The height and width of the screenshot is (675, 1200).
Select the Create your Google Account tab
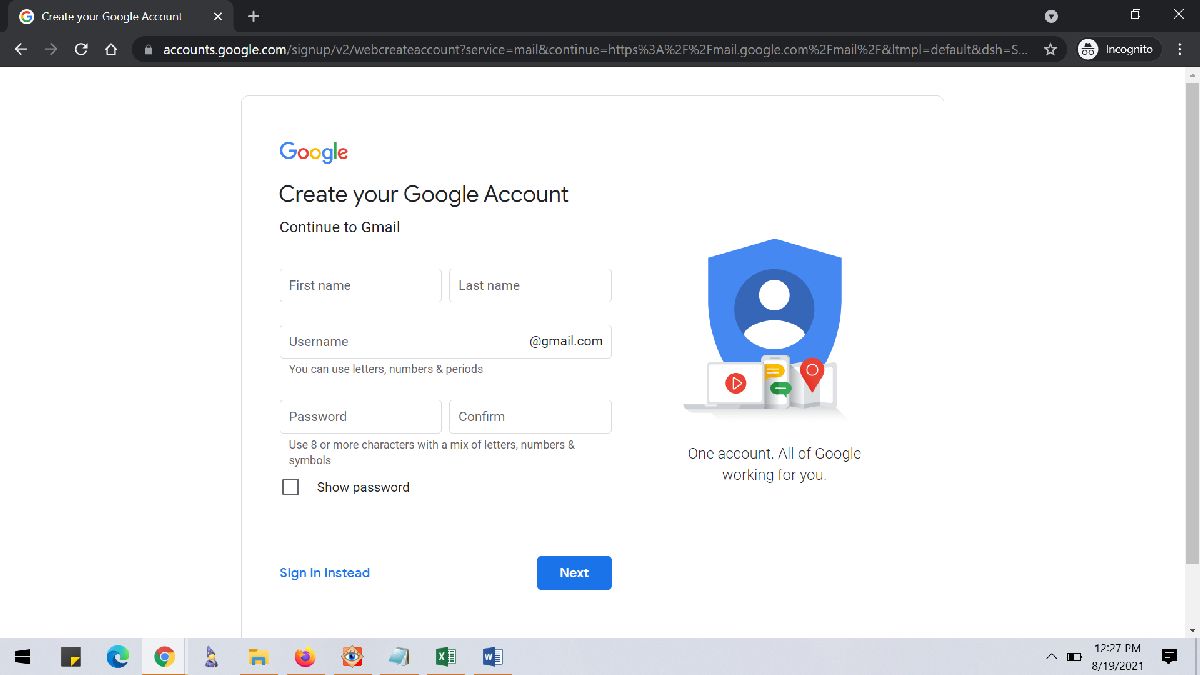click(119, 16)
